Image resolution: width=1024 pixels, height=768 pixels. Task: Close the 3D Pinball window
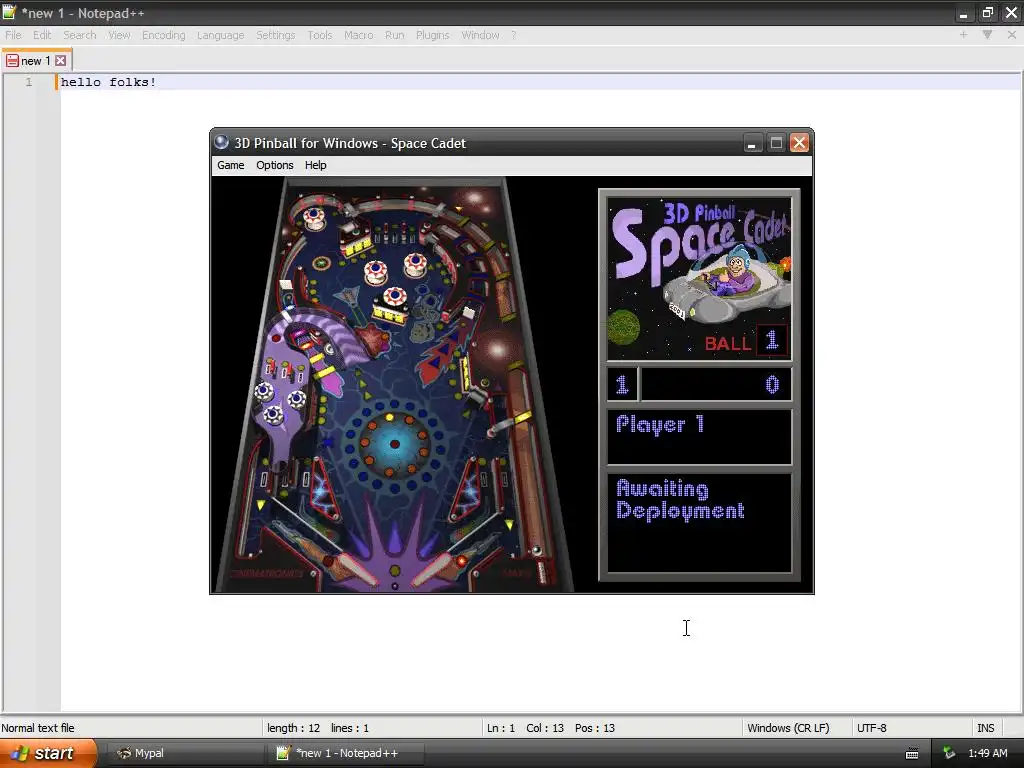pyautogui.click(x=799, y=142)
